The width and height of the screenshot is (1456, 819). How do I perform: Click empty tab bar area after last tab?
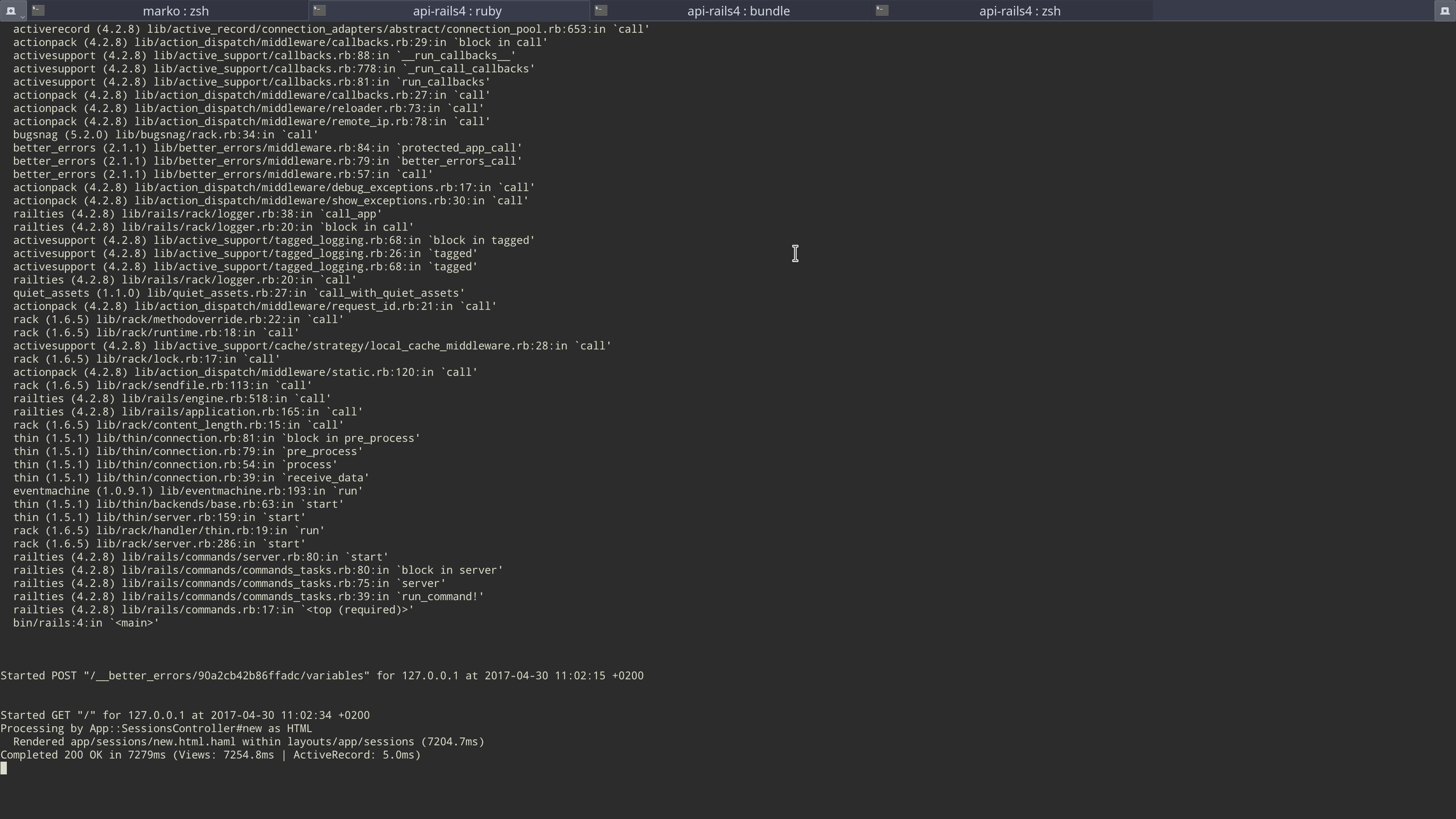pos(1292,11)
